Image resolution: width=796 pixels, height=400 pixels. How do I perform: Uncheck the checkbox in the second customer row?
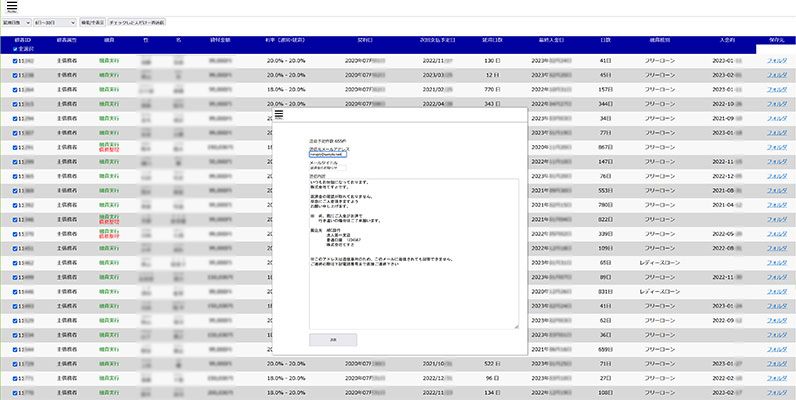[x=15, y=74]
